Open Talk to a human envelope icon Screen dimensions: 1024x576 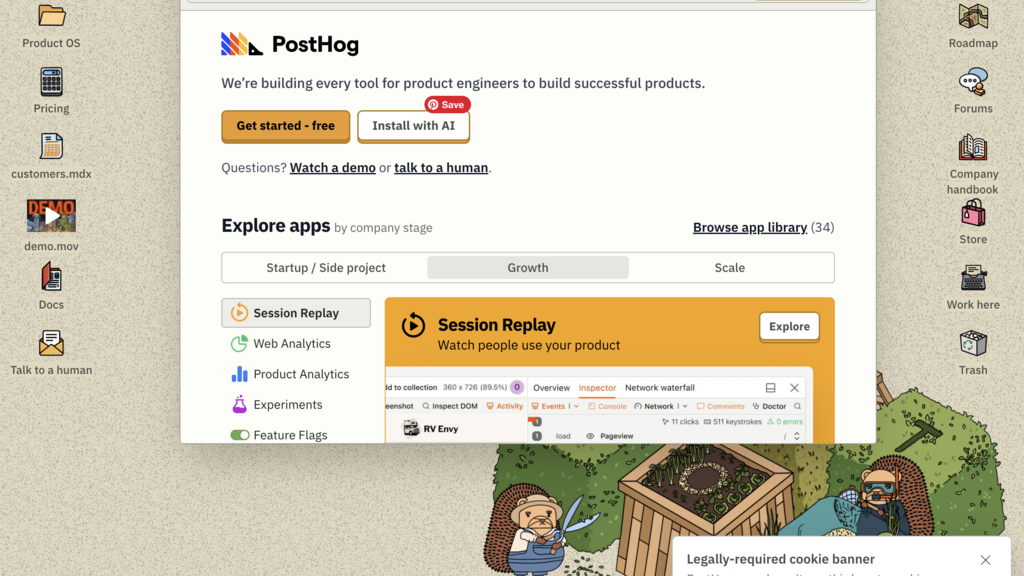(x=51, y=343)
